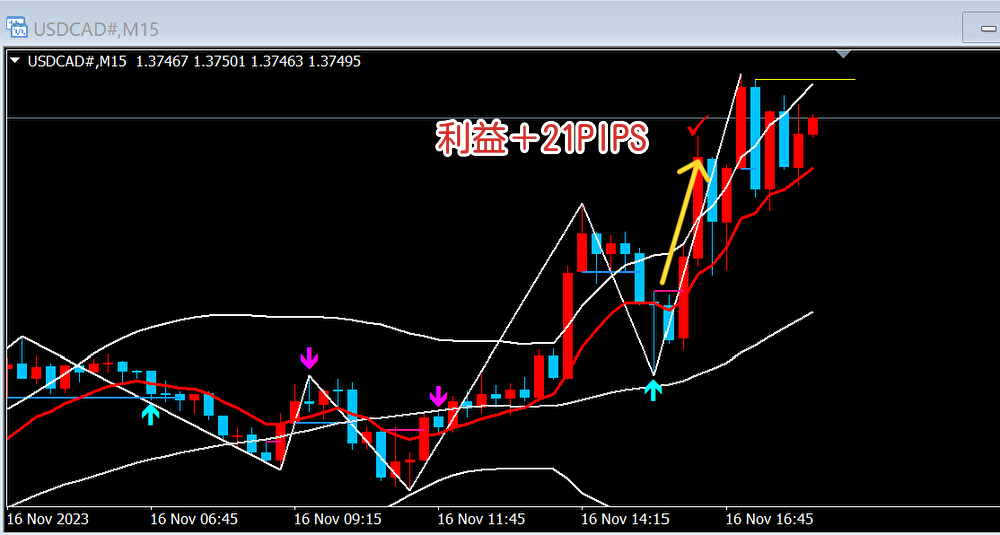This screenshot has width=1000, height=535.
Task: Click the chart window icon beside USDCAD#,M15 title
Action: pos(17,27)
